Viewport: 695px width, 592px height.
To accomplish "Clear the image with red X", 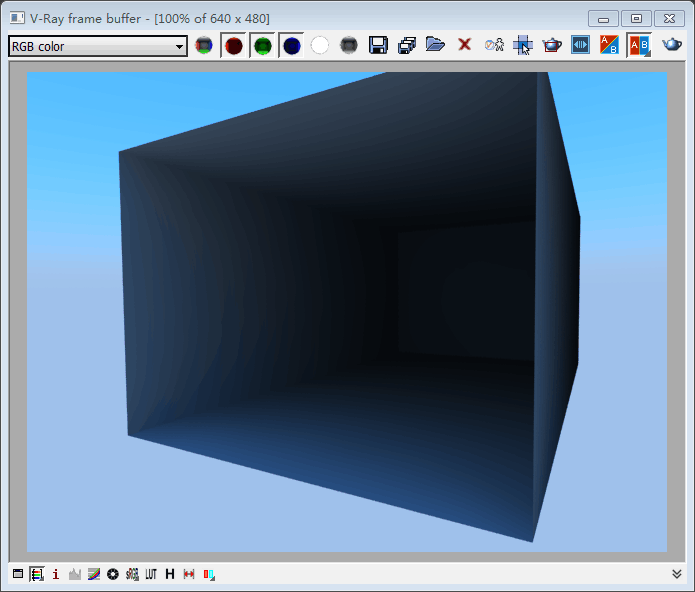I will 464,45.
